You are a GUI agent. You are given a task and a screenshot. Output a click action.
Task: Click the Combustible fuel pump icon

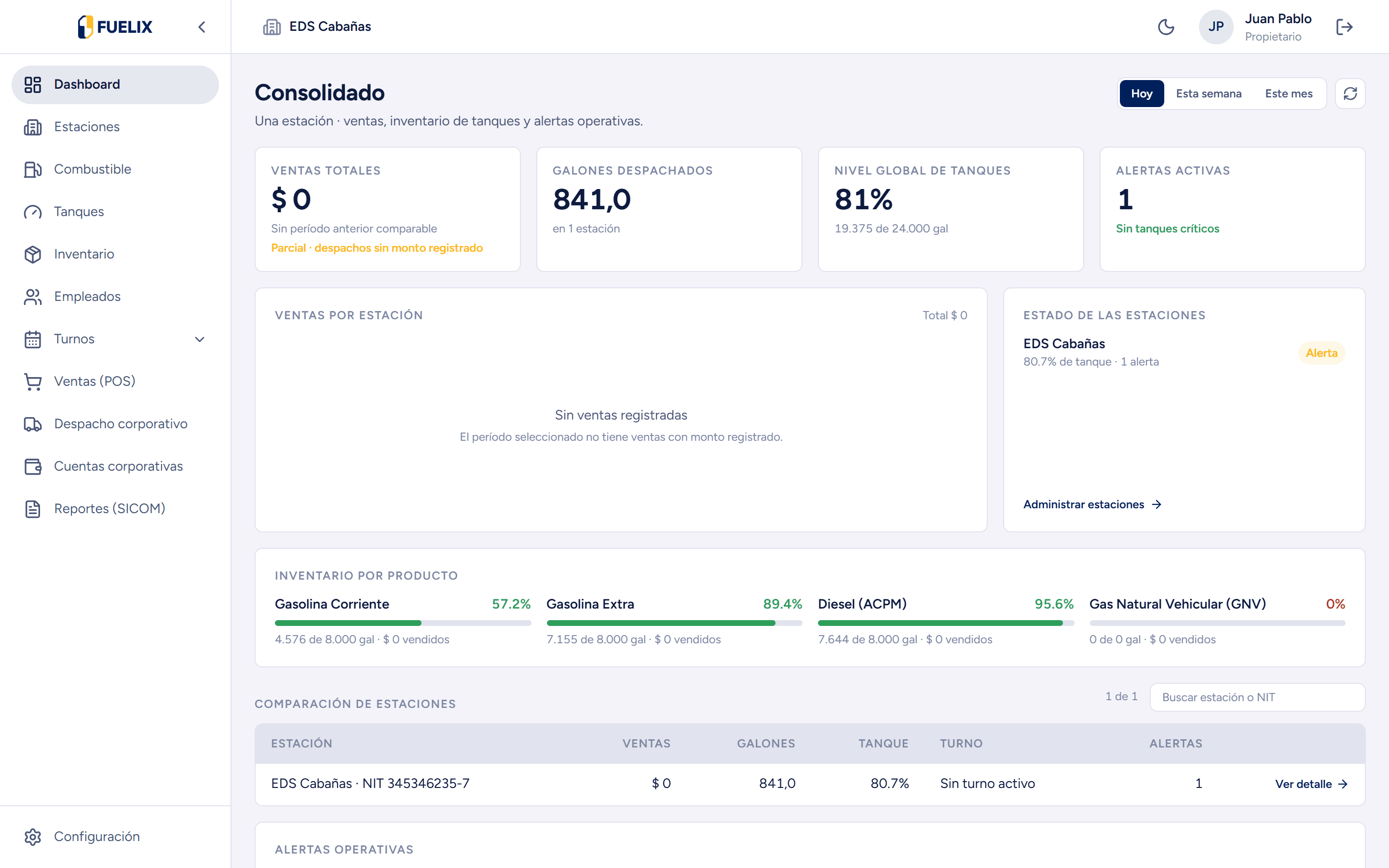[33, 169]
